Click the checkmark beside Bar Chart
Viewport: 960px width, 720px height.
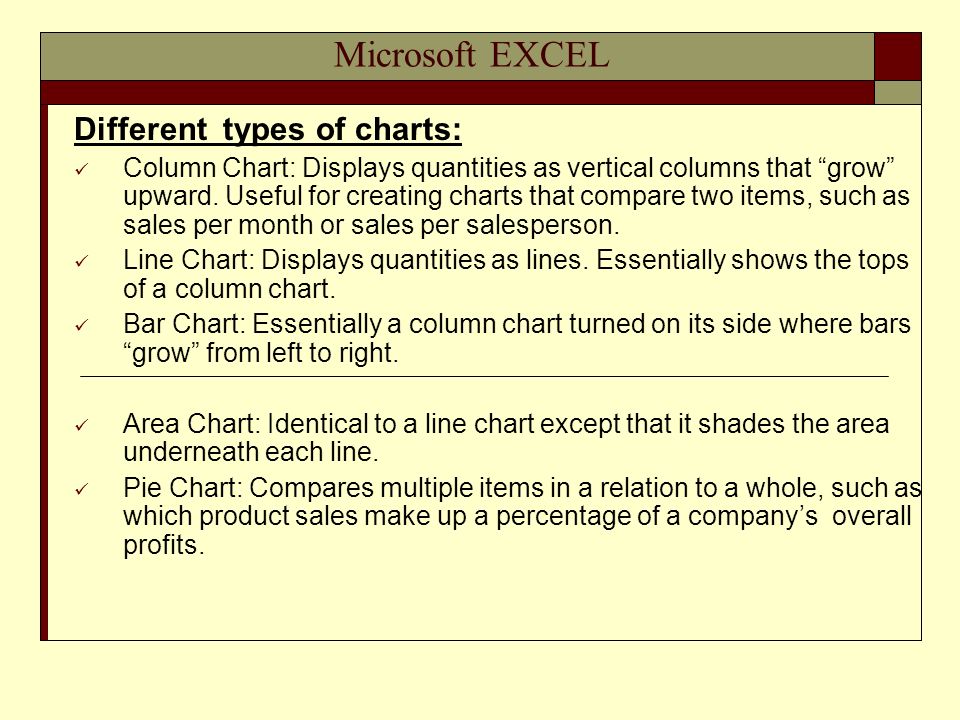point(82,325)
